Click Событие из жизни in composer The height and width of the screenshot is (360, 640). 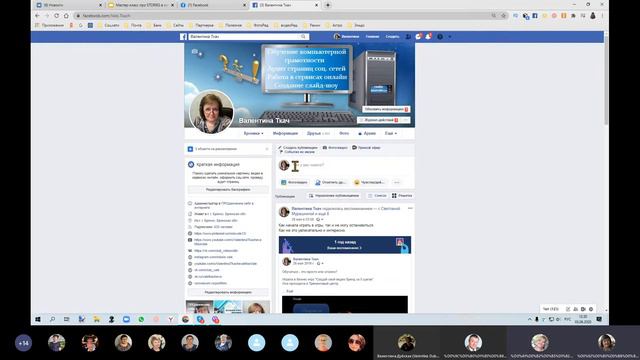[x=297, y=152]
